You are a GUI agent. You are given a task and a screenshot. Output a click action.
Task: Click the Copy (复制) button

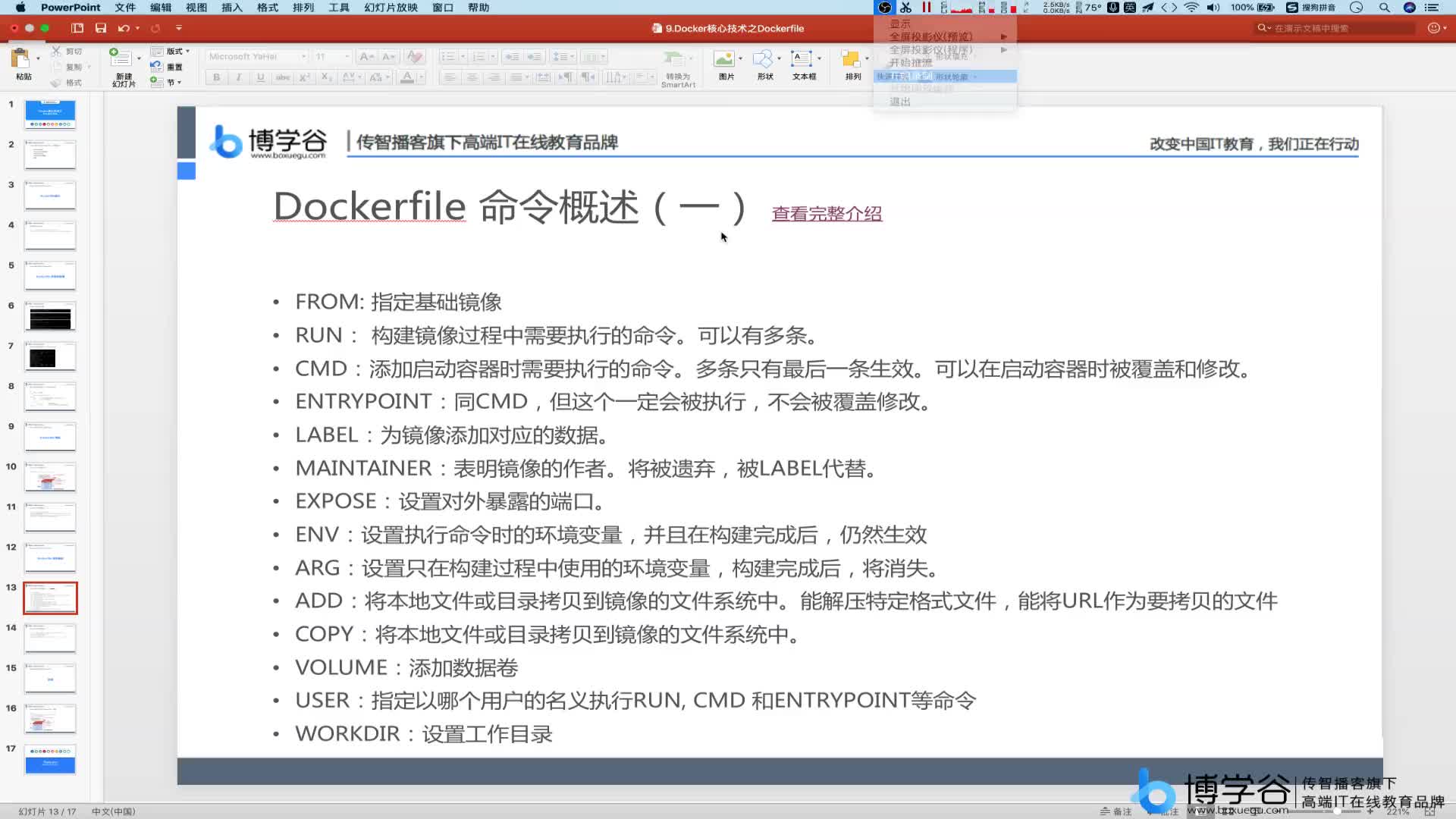click(66, 67)
